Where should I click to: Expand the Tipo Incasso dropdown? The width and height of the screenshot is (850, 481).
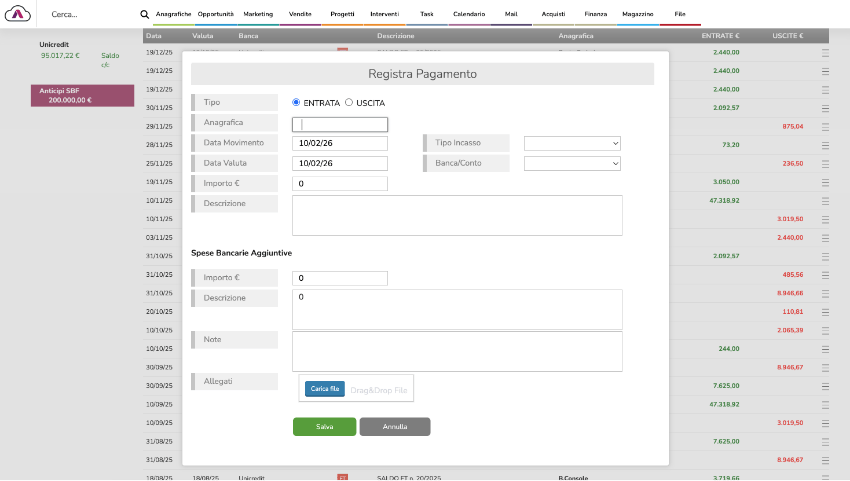572,143
